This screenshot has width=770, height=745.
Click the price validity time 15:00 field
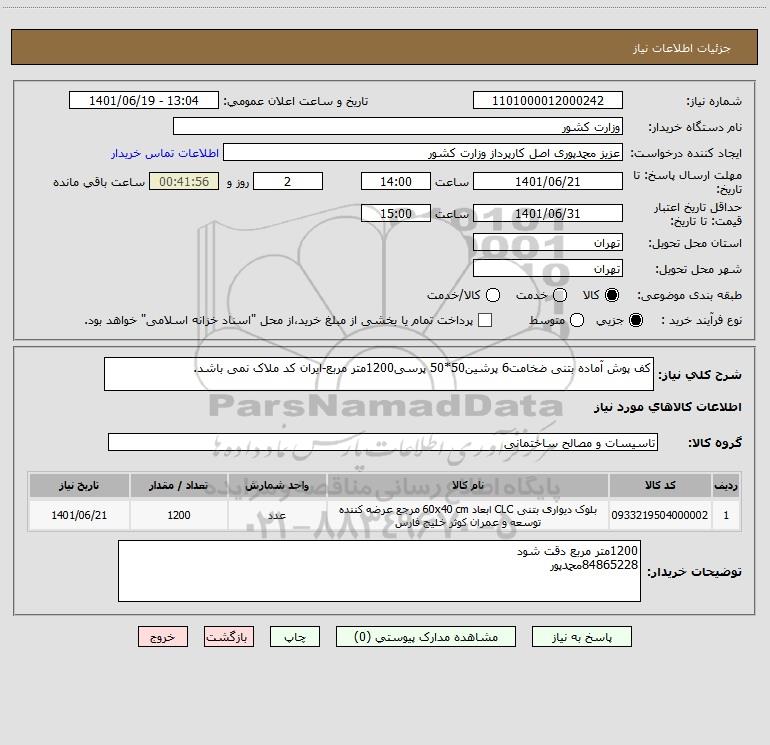396,213
